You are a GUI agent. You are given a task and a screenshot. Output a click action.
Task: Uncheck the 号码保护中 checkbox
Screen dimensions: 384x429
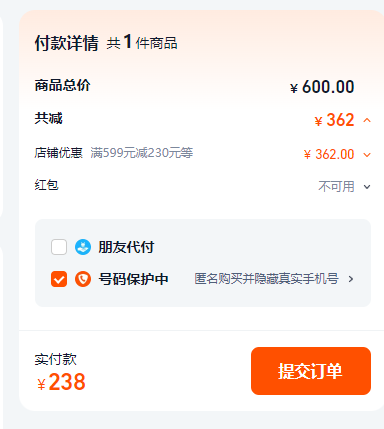[x=59, y=279]
